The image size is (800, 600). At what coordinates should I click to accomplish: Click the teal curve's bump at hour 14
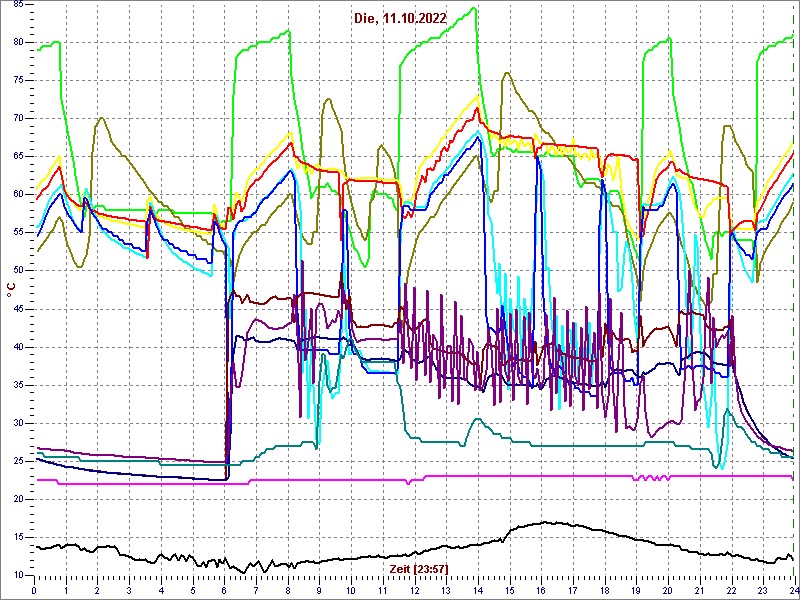point(478,420)
